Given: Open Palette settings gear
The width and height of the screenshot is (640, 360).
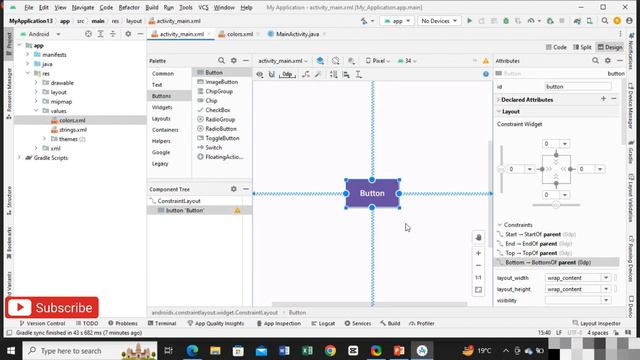Looking at the screenshot, I should pyautogui.click(x=233, y=60).
